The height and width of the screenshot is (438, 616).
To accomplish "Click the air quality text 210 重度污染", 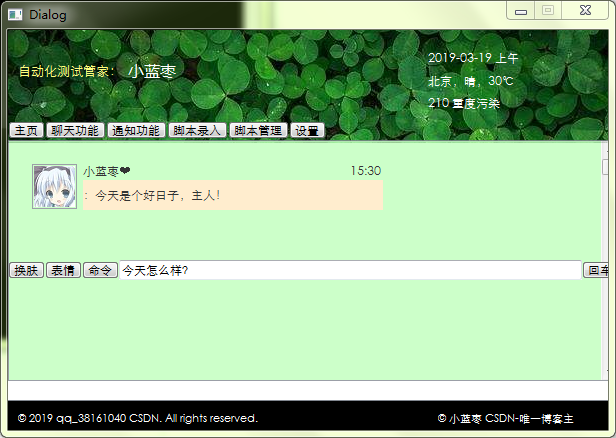I will coord(464,103).
